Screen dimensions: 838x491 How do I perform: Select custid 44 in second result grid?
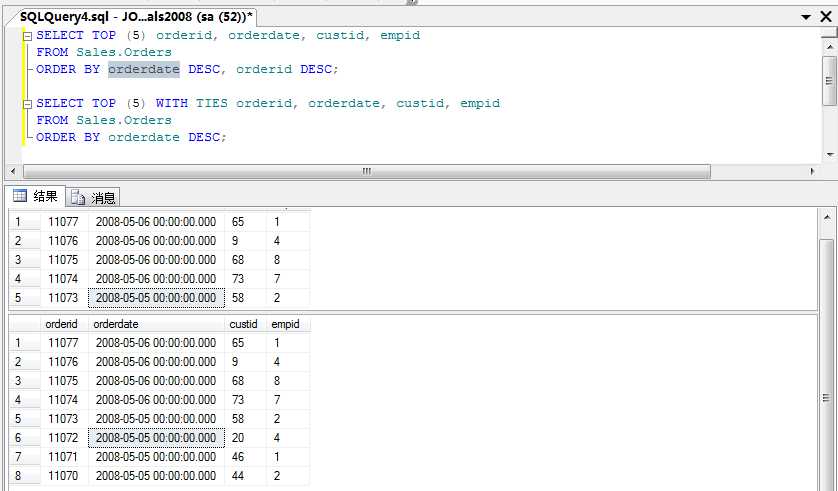[245, 476]
